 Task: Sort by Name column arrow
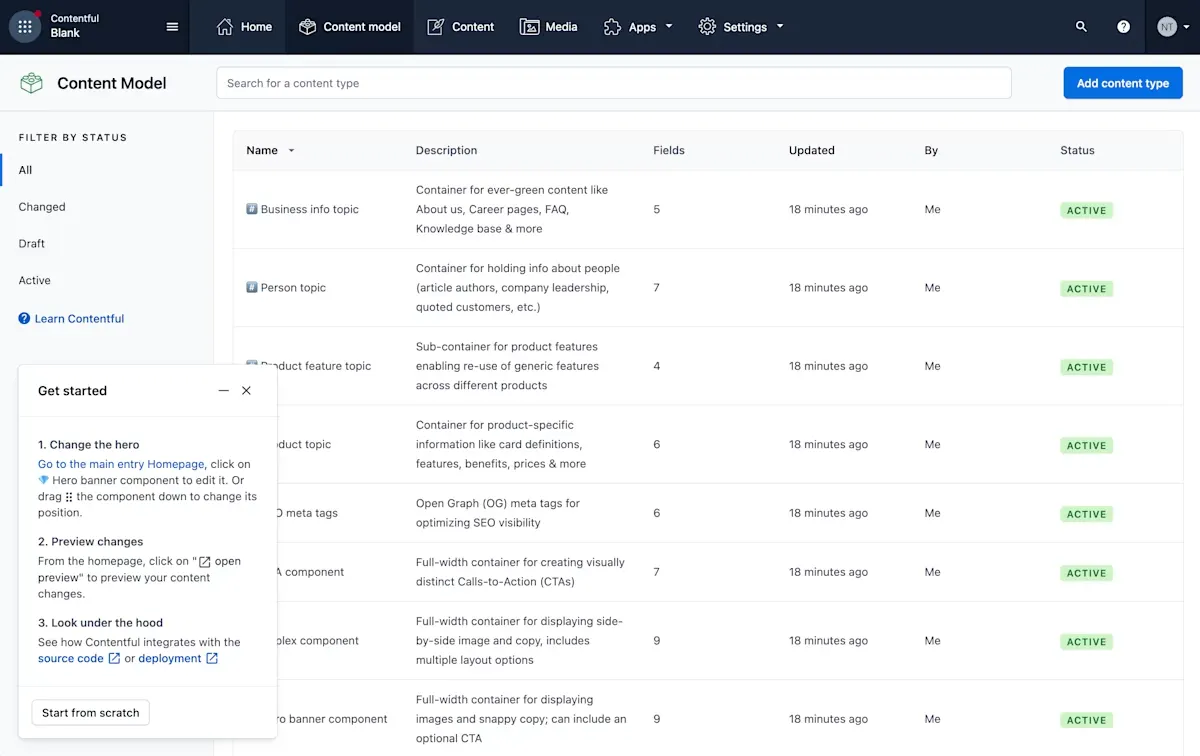click(291, 151)
